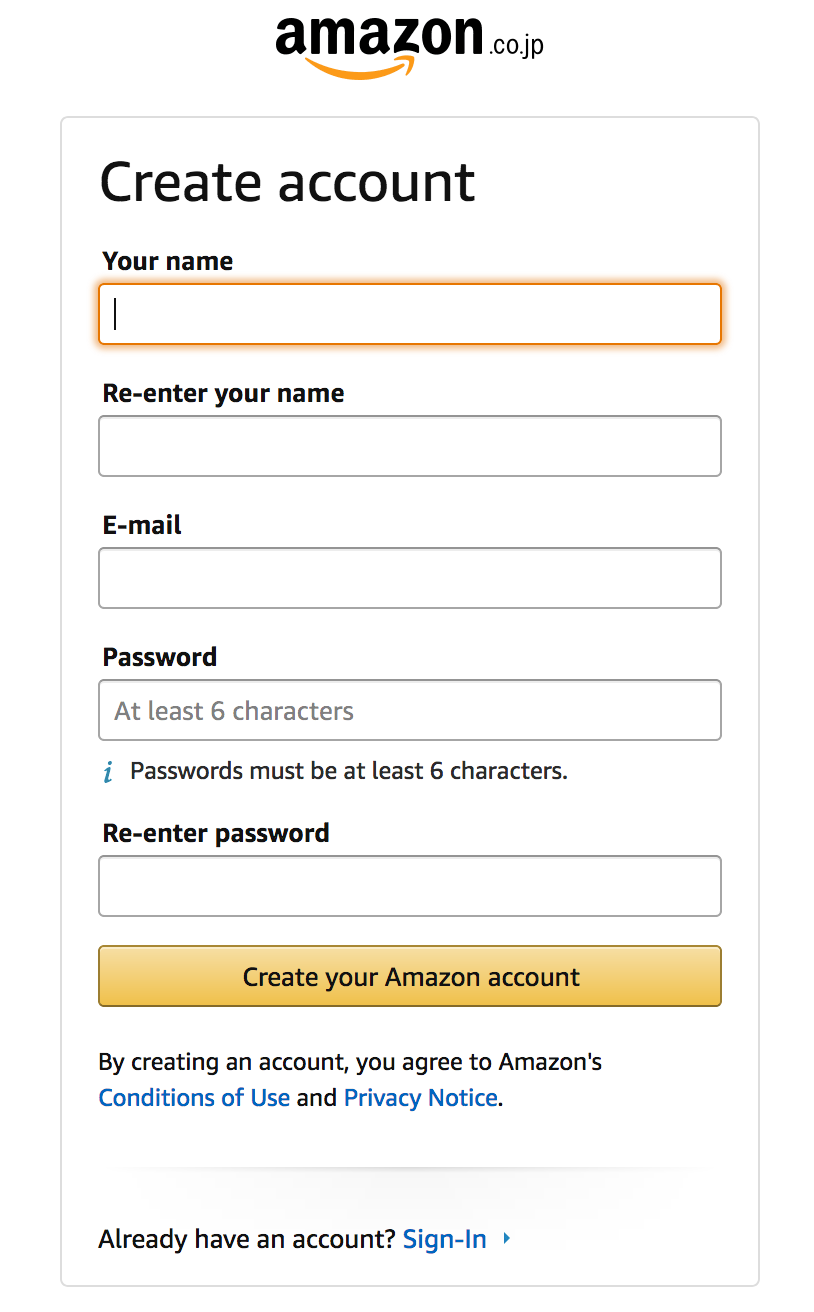Open the Conditions of Use link
Screen dimensions: 814x1312
coord(194,1097)
